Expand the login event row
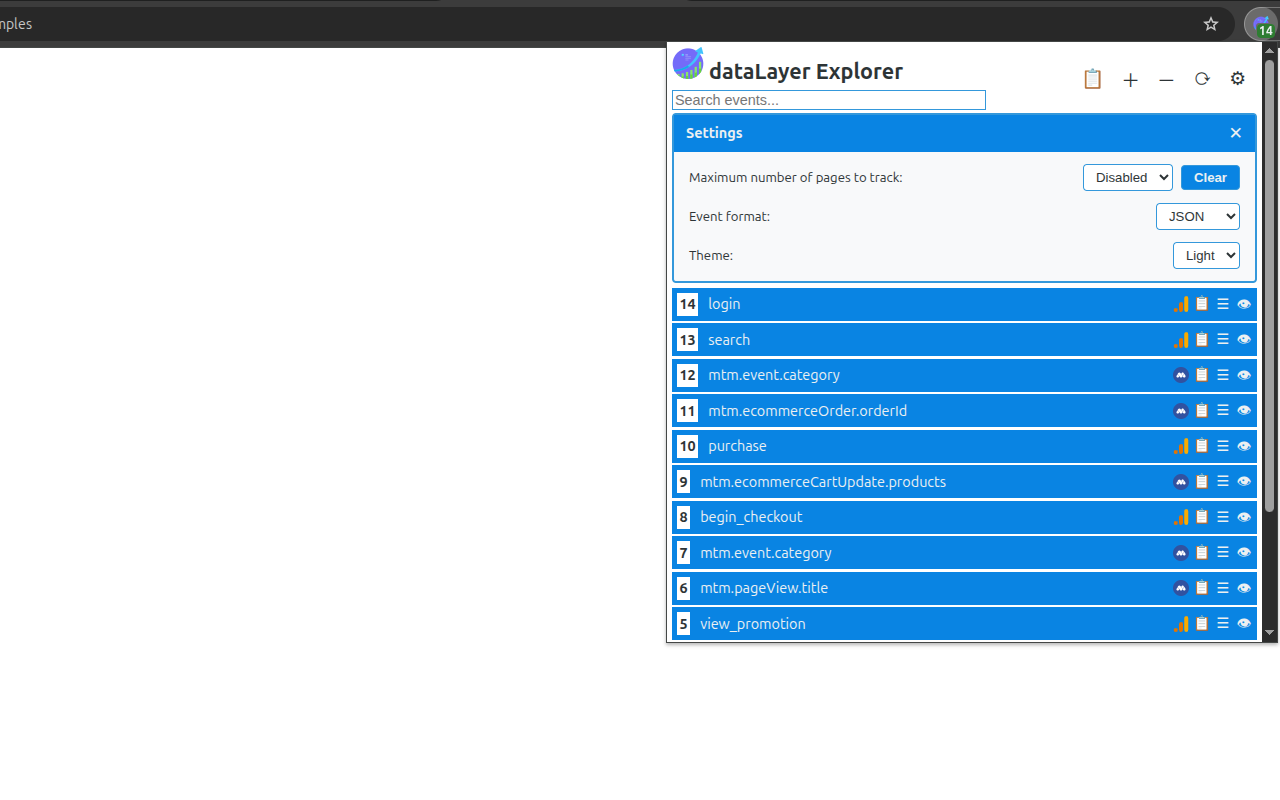 tap(964, 304)
